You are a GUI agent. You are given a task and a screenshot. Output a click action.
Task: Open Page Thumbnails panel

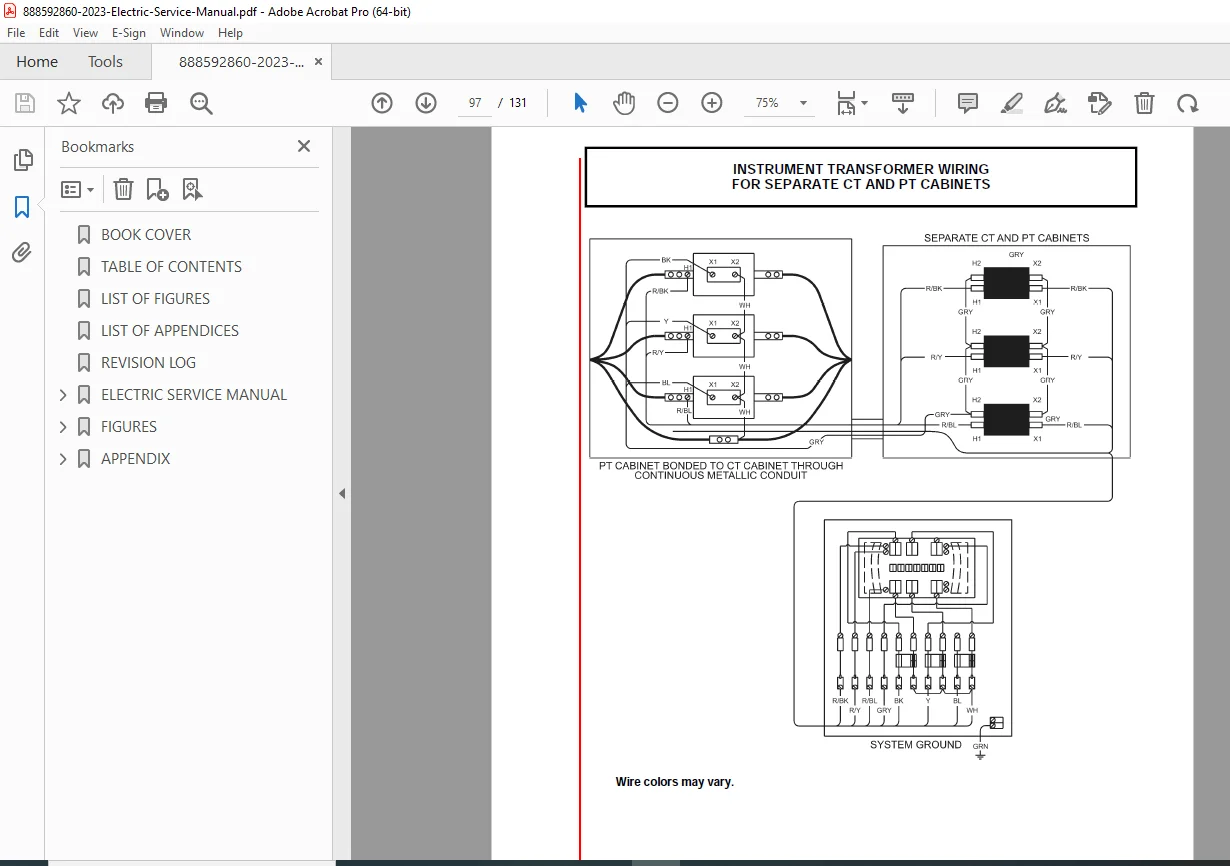click(x=22, y=160)
